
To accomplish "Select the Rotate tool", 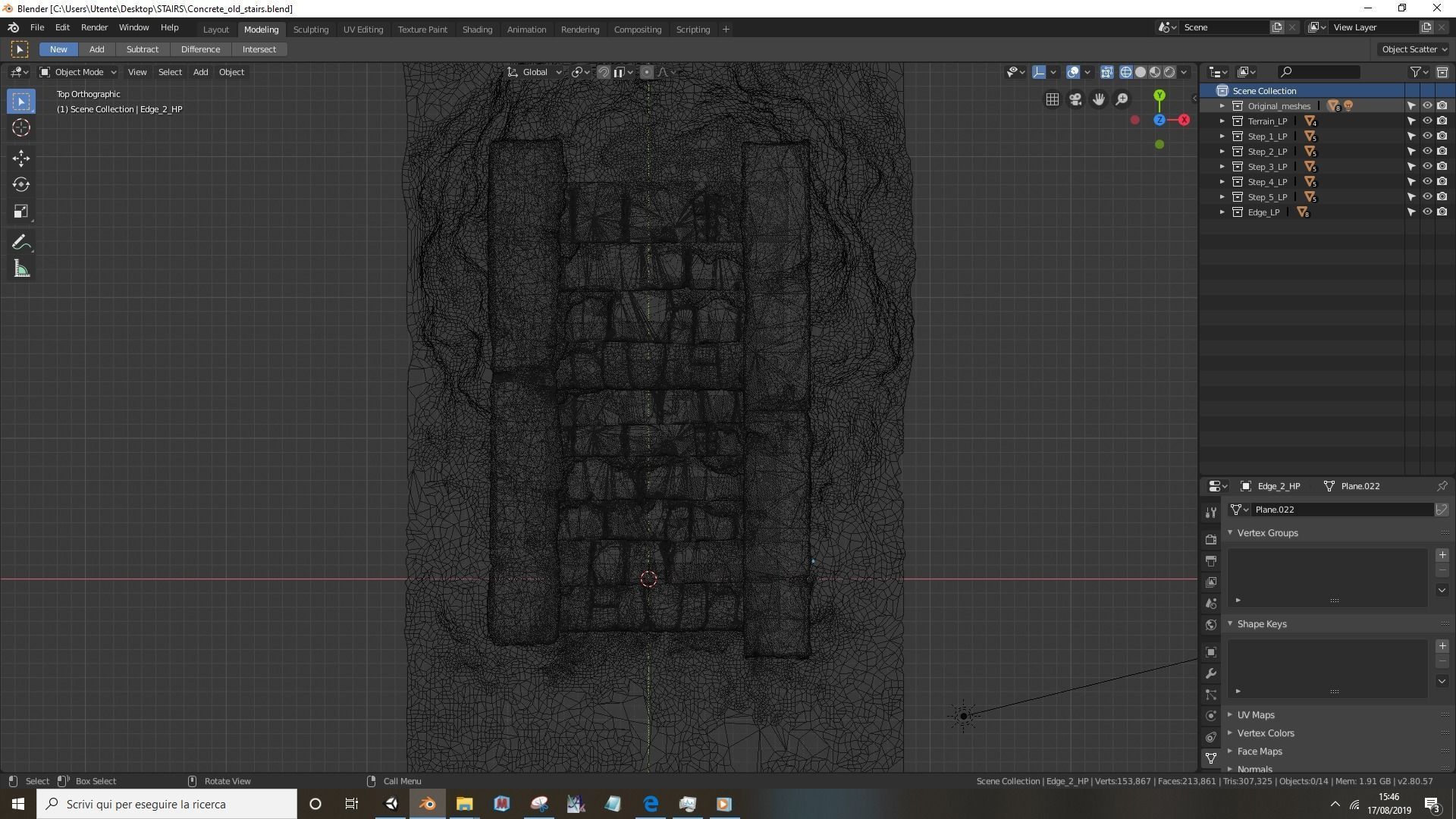I will (x=21, y=184).
